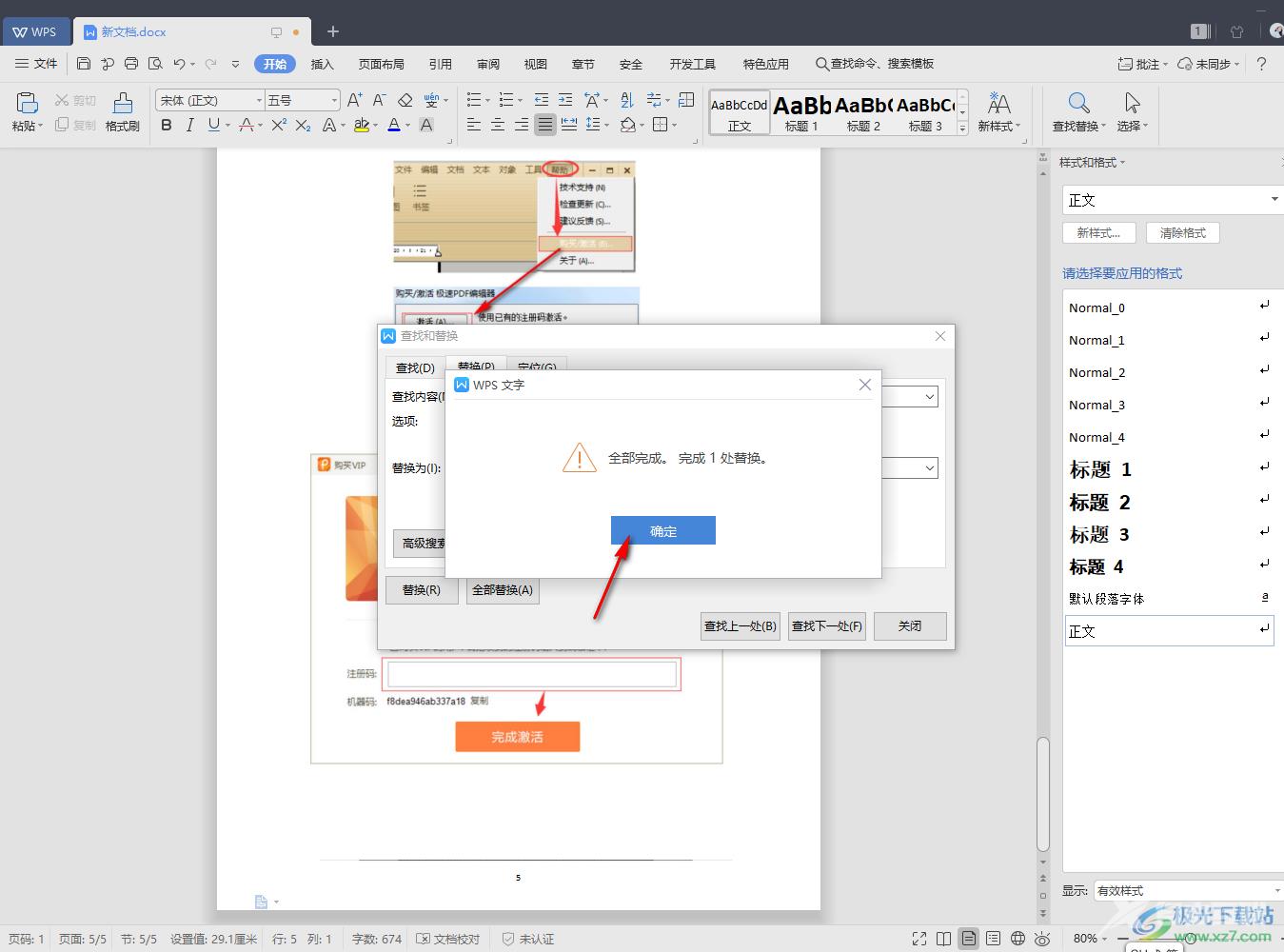This screenshot has height=952, width=1284.
Task: Click align left icon
Action: click(474, 125)
